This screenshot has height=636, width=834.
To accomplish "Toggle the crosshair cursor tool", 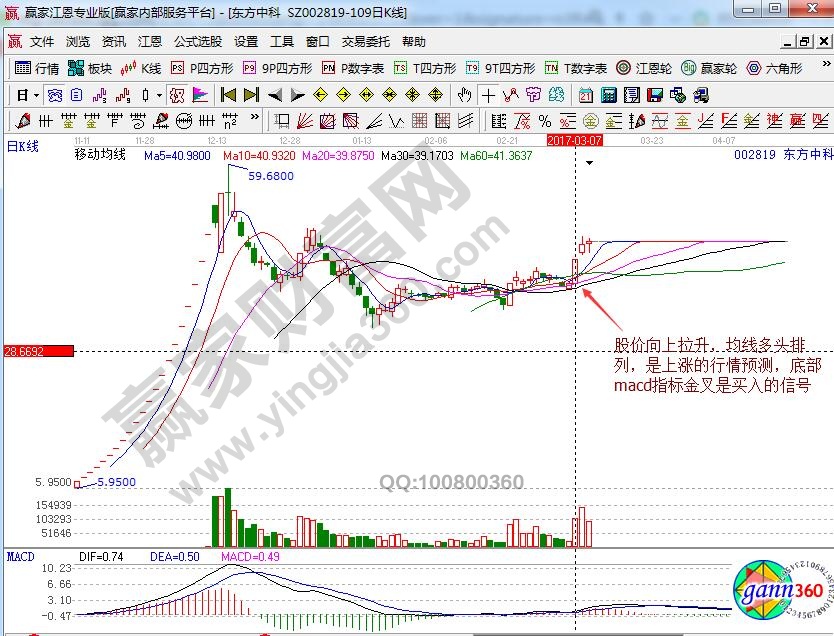I will tap(488, 95).
